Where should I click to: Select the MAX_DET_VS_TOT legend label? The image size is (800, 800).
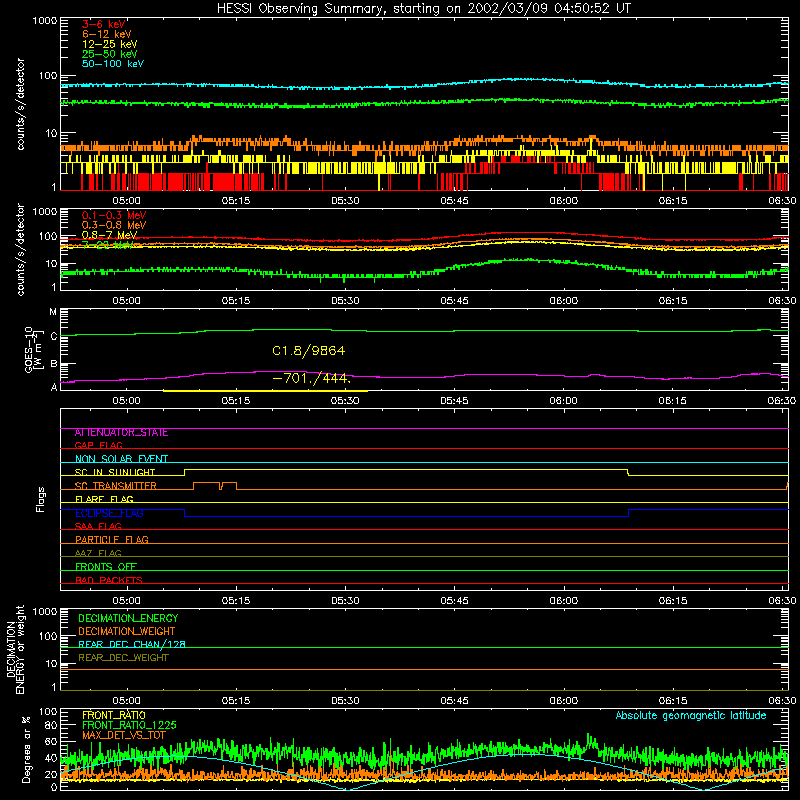point(123,735)
